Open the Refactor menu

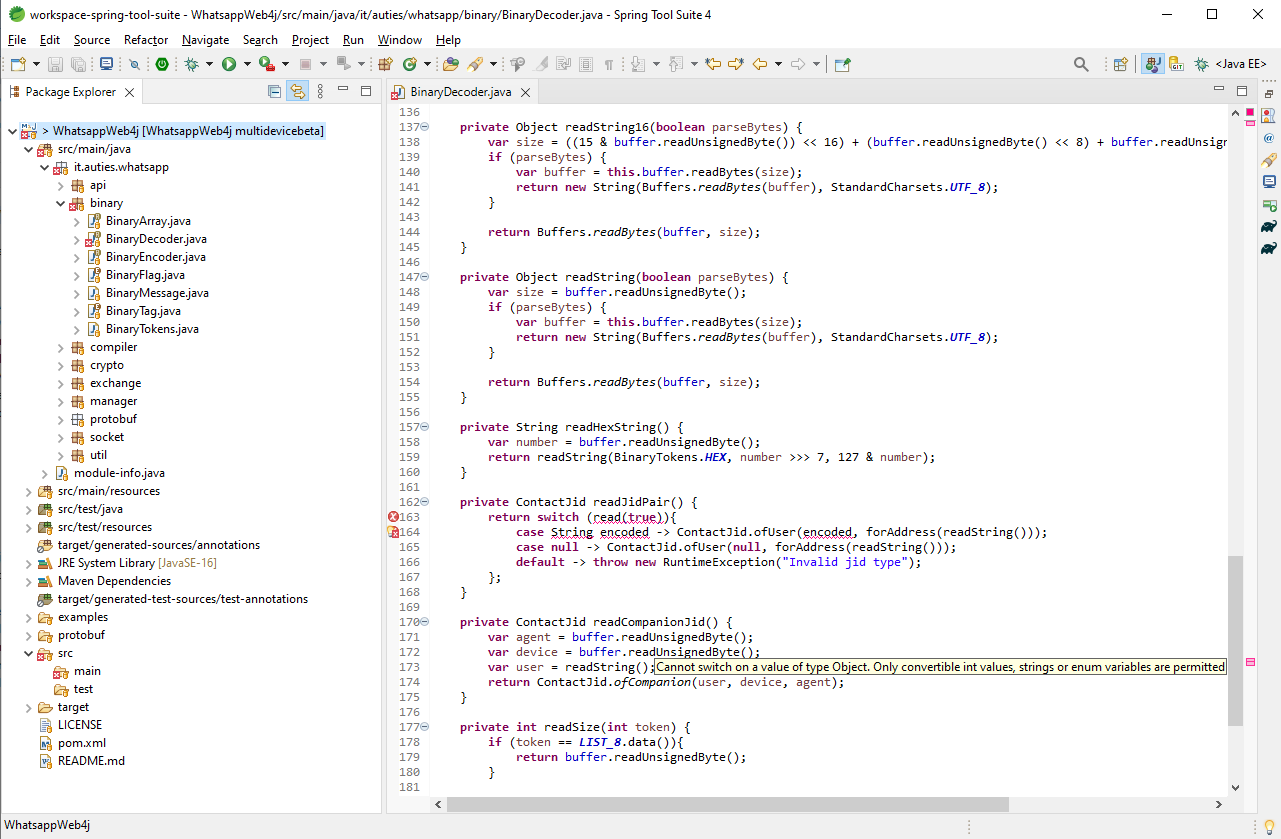point(145,40)
